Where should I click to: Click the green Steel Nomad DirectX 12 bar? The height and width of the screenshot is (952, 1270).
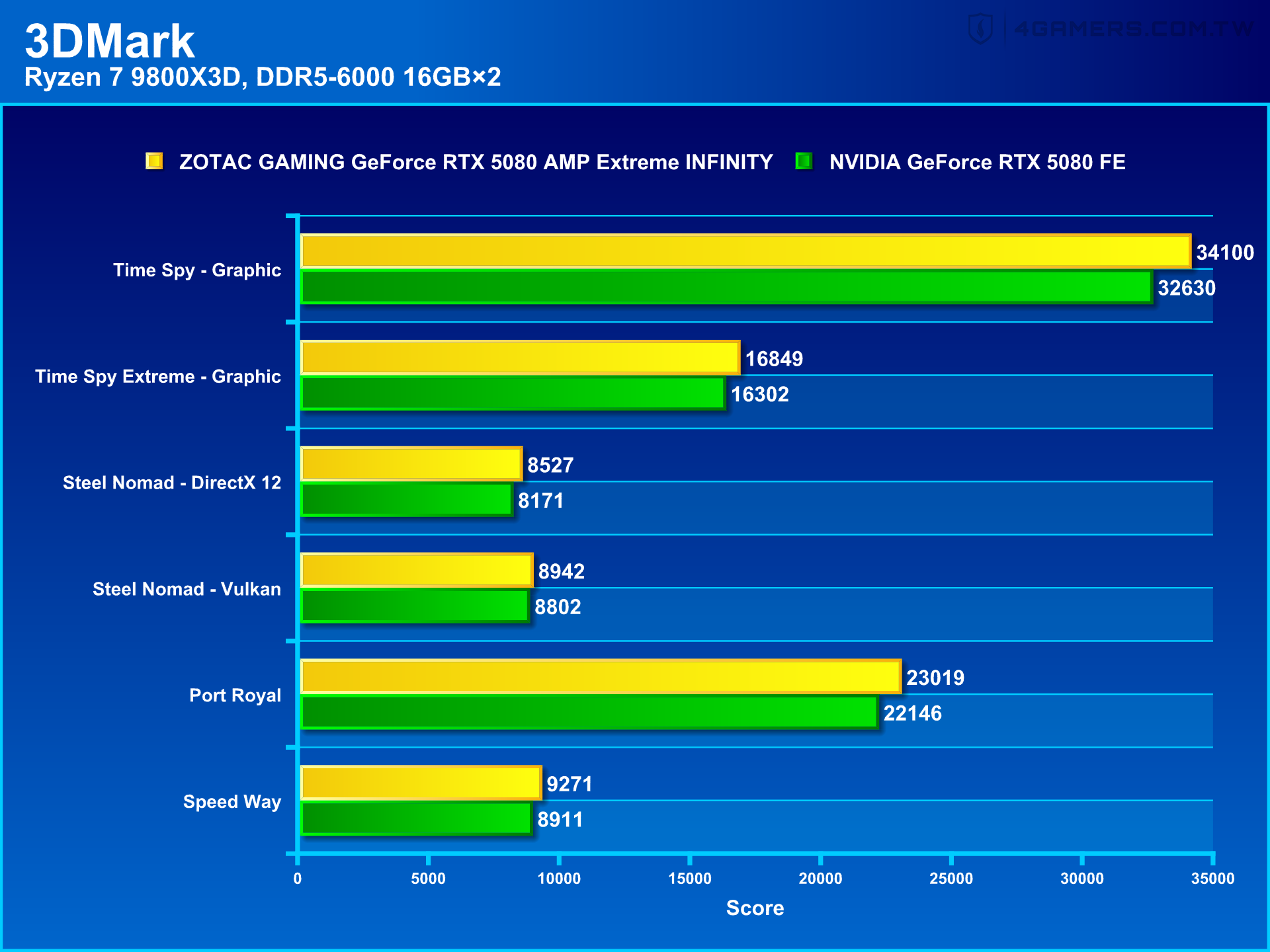[x=407, y=500]
